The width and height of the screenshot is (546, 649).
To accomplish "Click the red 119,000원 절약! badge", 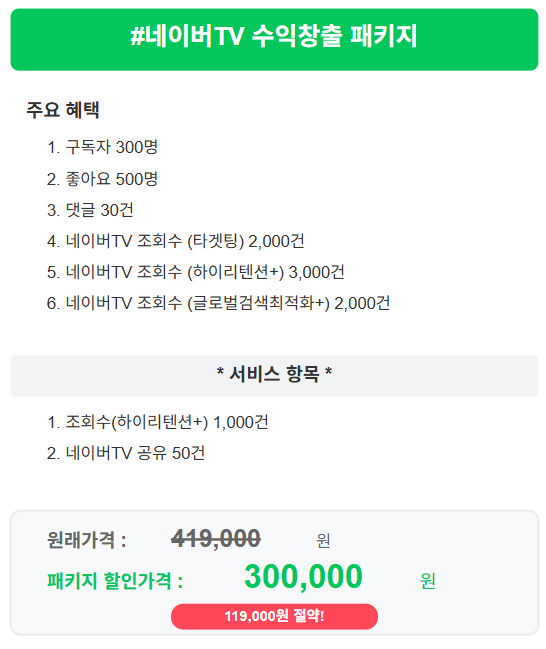I will click(274, 616).
